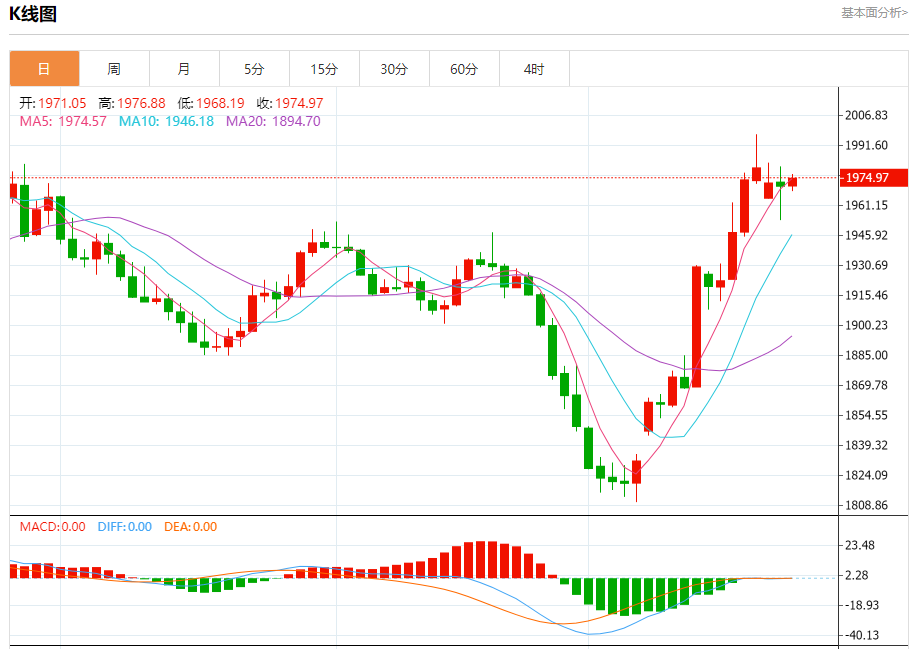The width and height of the screenshot is (915, 649).
Task: Click the 2006.83 price axis label
Action: (867, 116)
